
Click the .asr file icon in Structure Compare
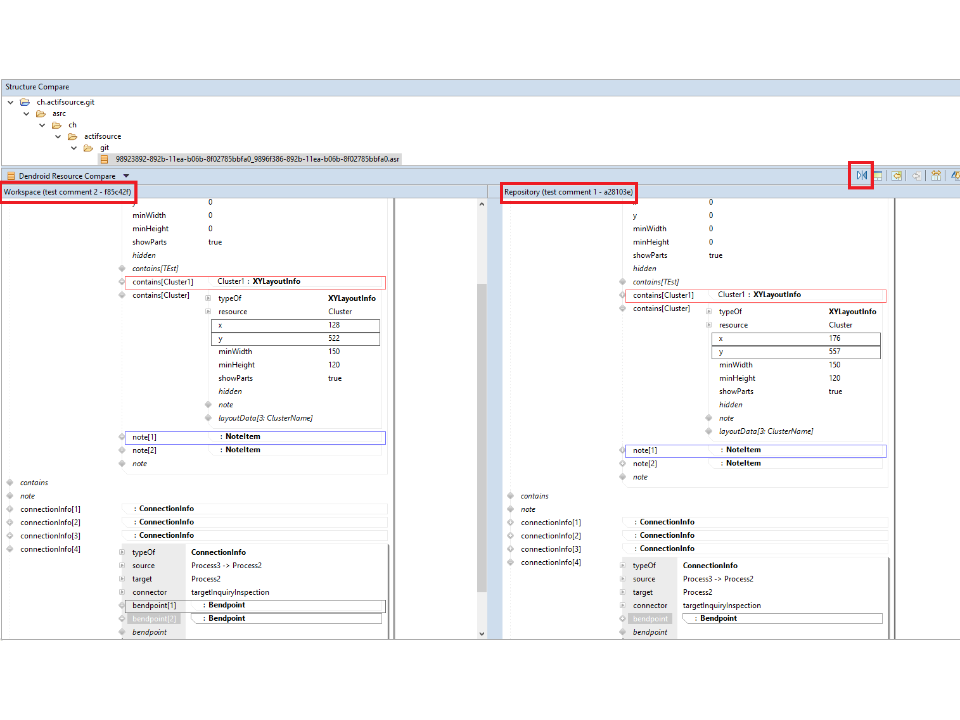(x=105, y=159)
